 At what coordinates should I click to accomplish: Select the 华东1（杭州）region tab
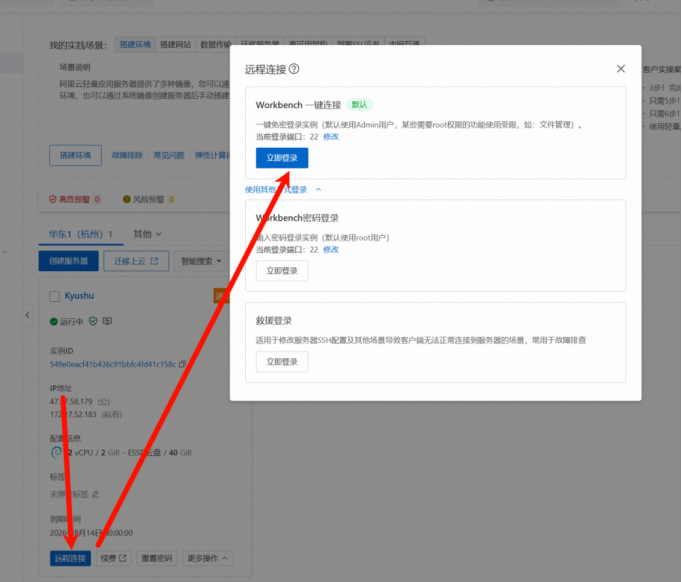[80, 234]
